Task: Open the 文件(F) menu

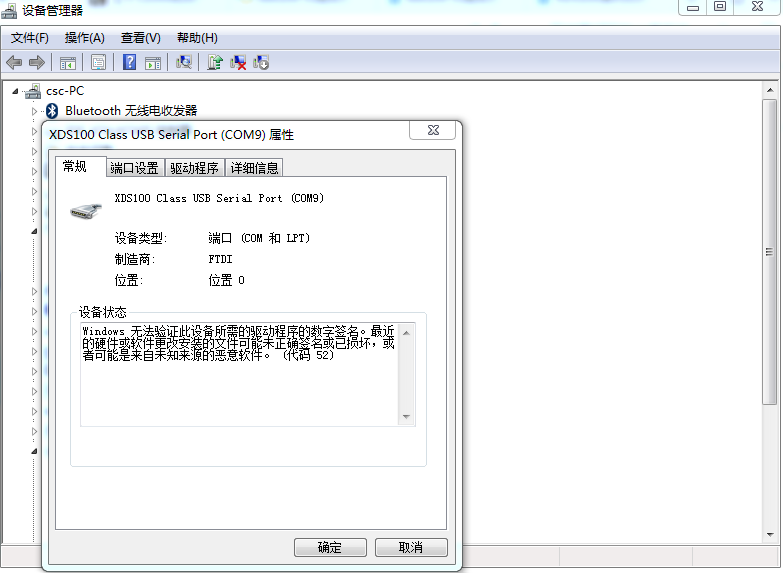Action: pos(29,38)
